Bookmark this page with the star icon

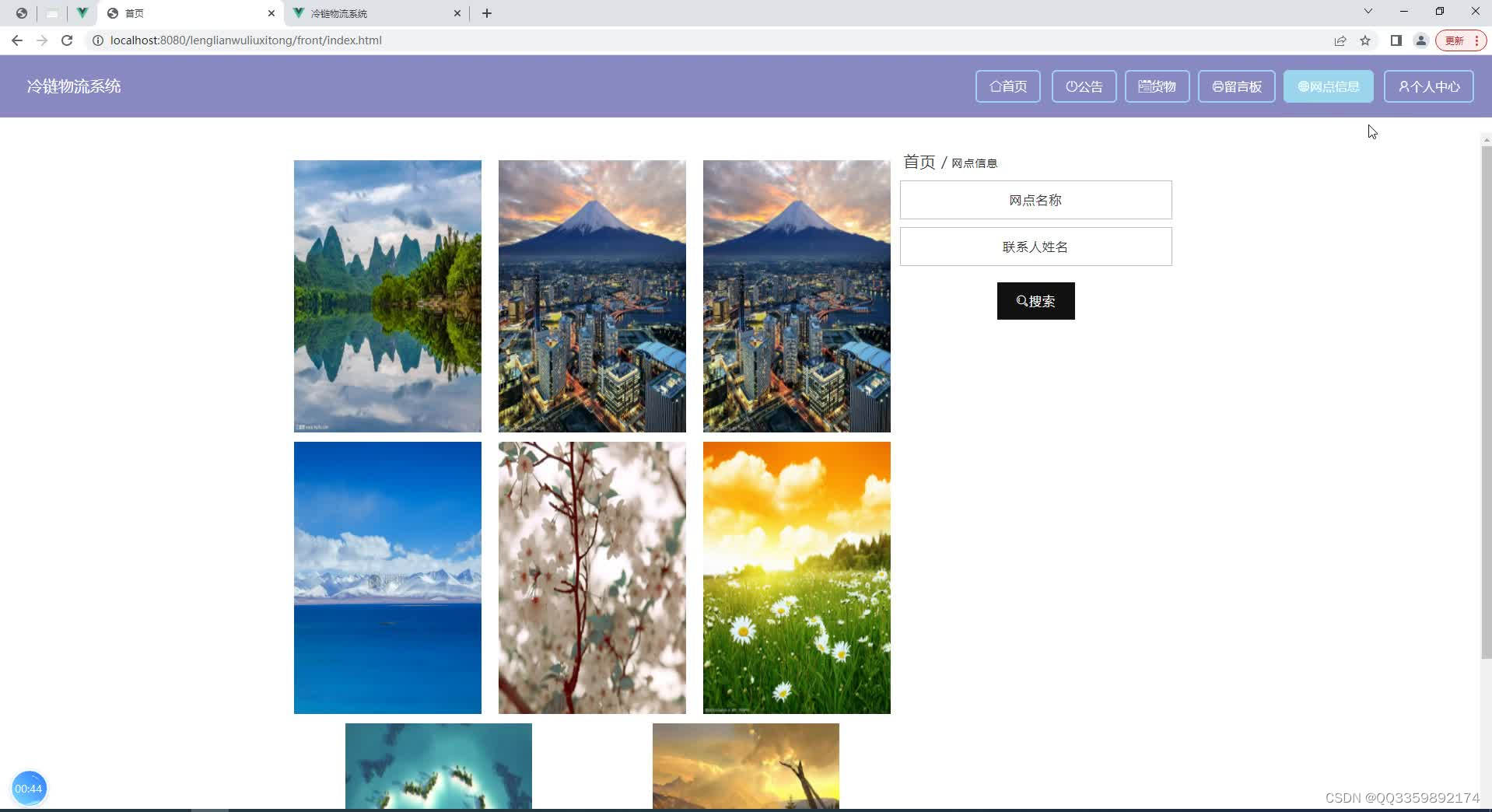[x=1365, y=40]
